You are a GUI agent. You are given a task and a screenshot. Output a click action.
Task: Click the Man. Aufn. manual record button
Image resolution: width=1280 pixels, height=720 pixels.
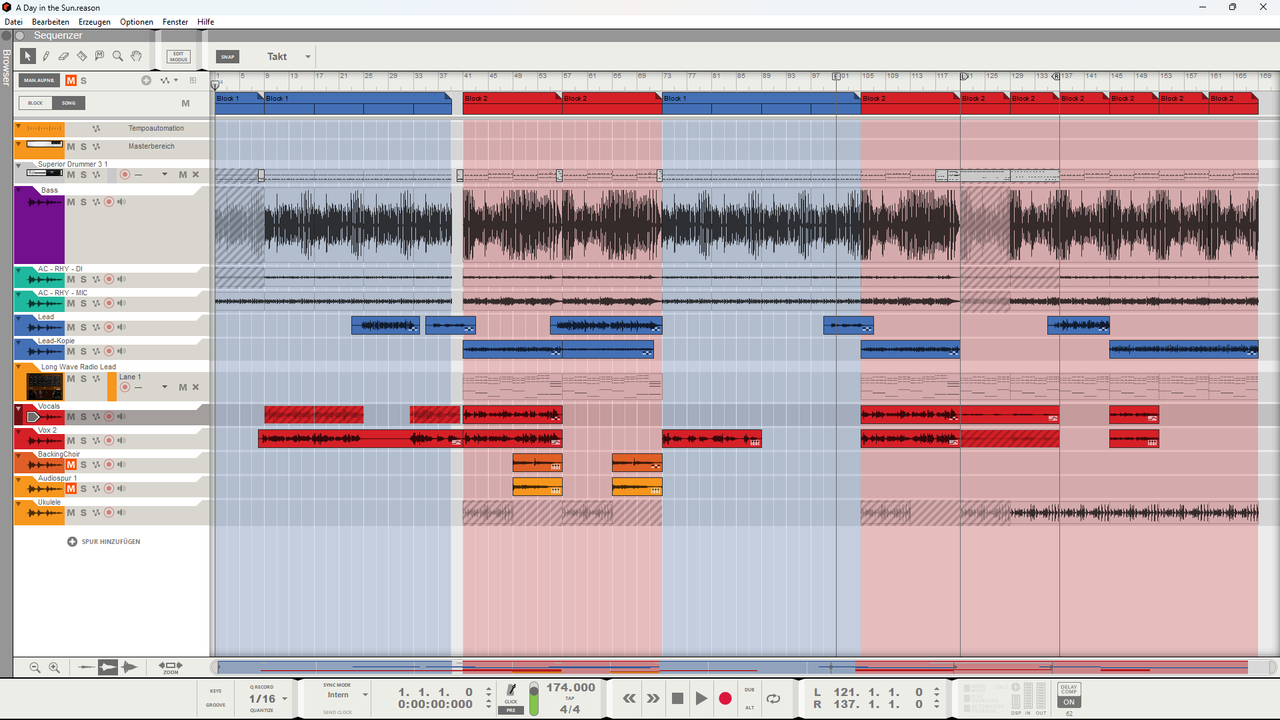click(x=40, y=80)
